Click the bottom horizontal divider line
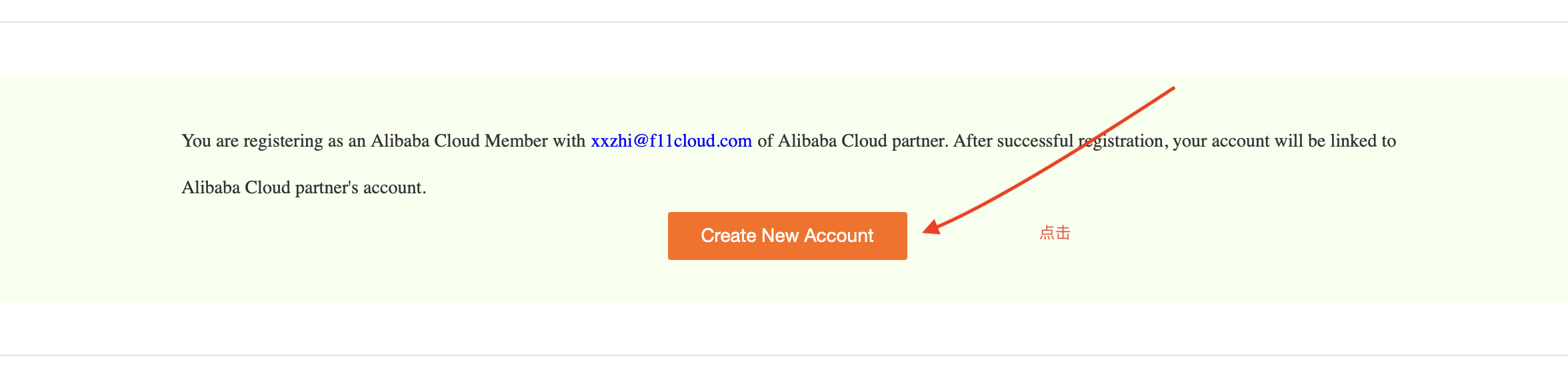Viewport: 1568px width, 388px height. pyautogui.click(x=784, y=355)
